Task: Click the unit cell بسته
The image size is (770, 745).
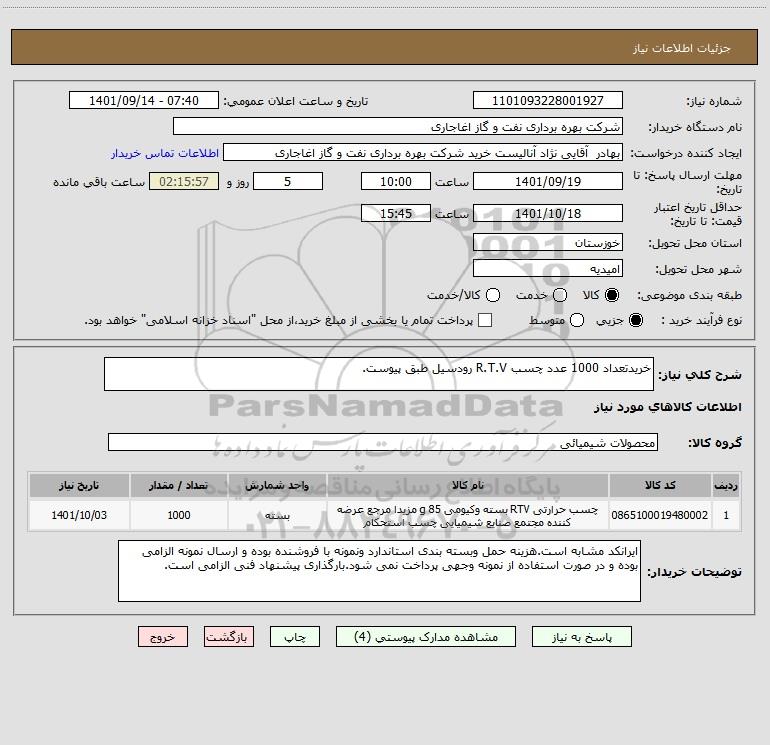Action: tap(277, 515)
